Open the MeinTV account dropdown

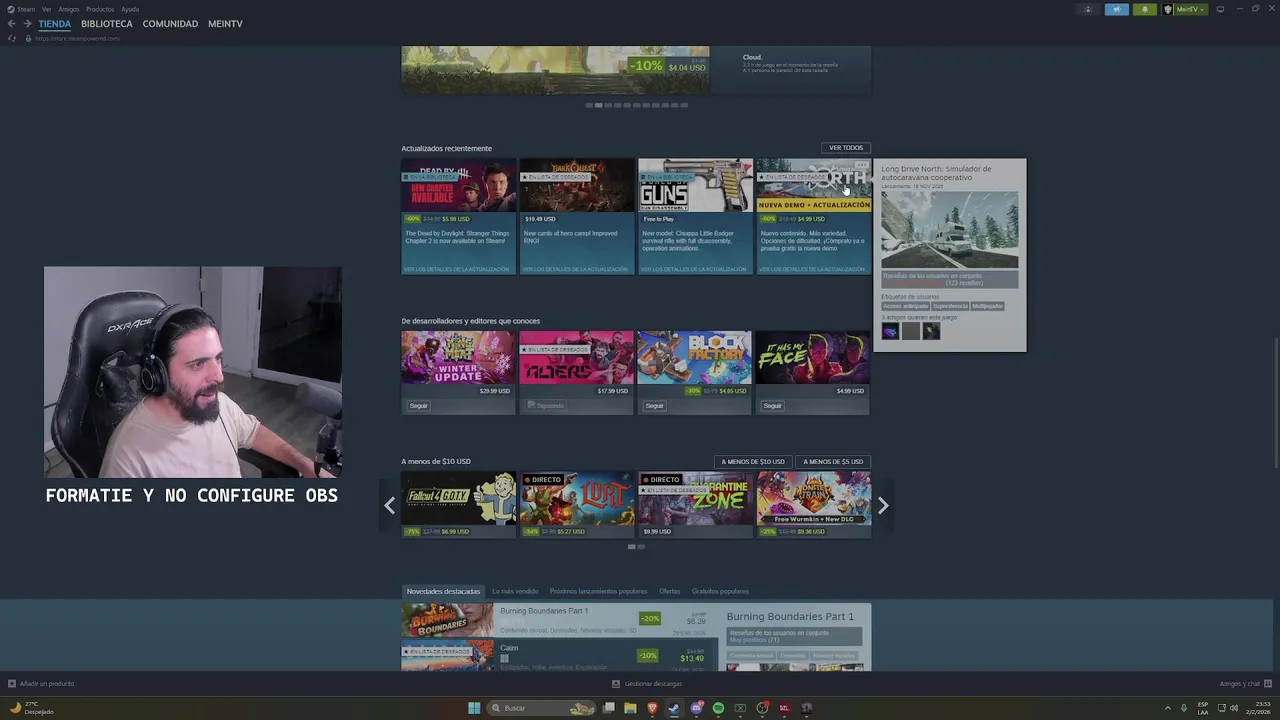1185,9
